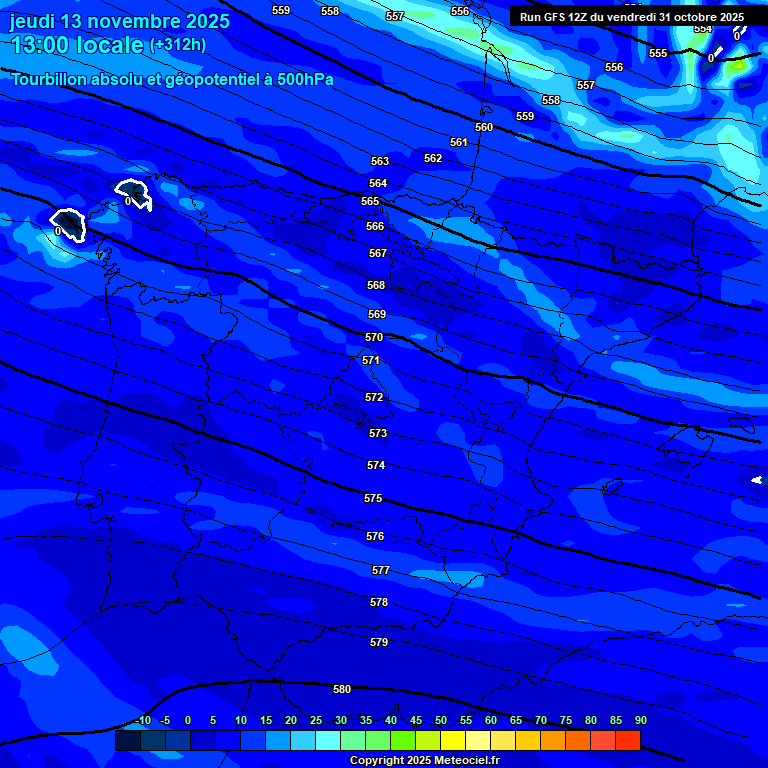768x768 pixels.
Task: Click the '90' value on the legend scale
Action: point(640,720)
